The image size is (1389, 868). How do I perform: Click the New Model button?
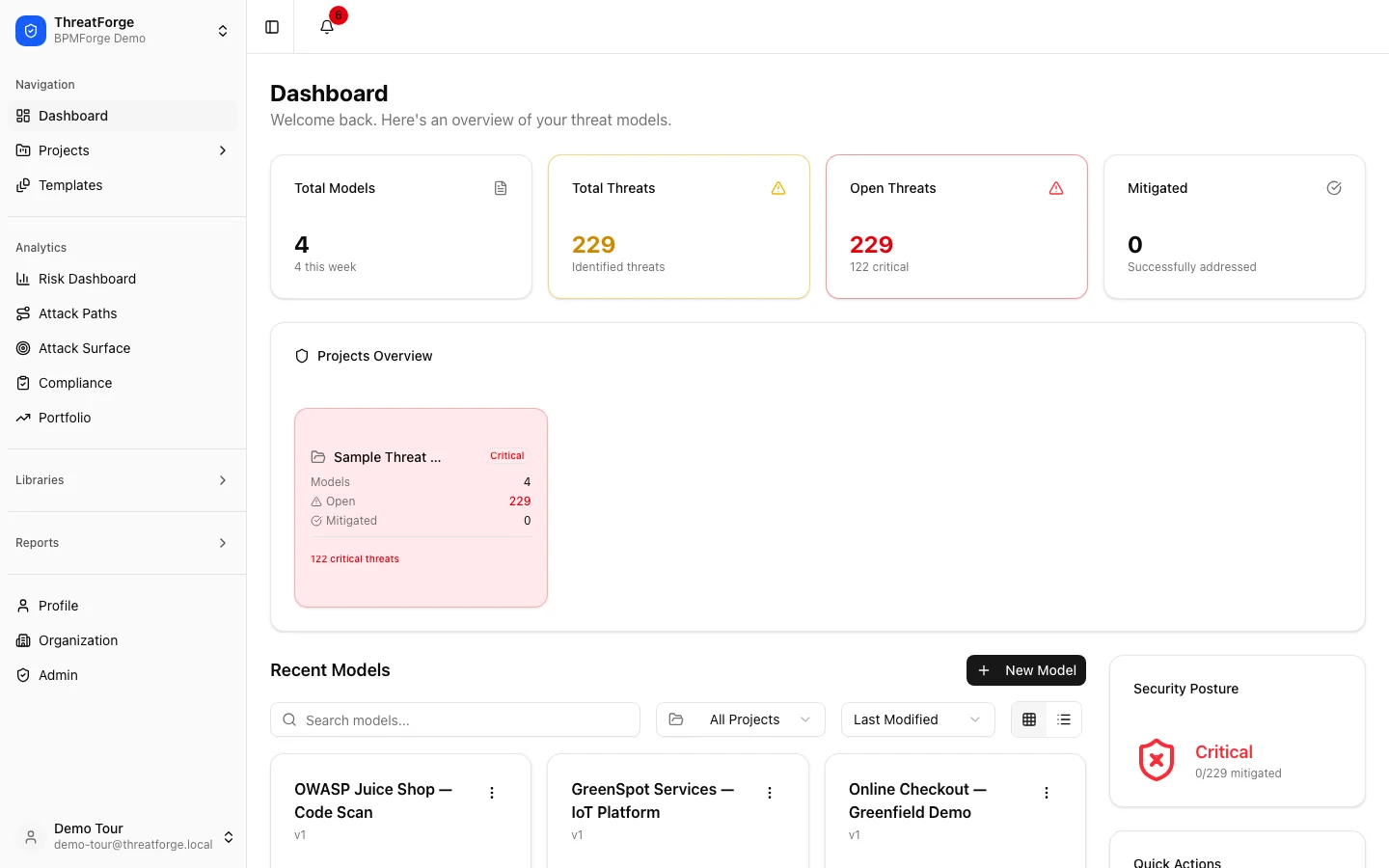coord(1026,670)
